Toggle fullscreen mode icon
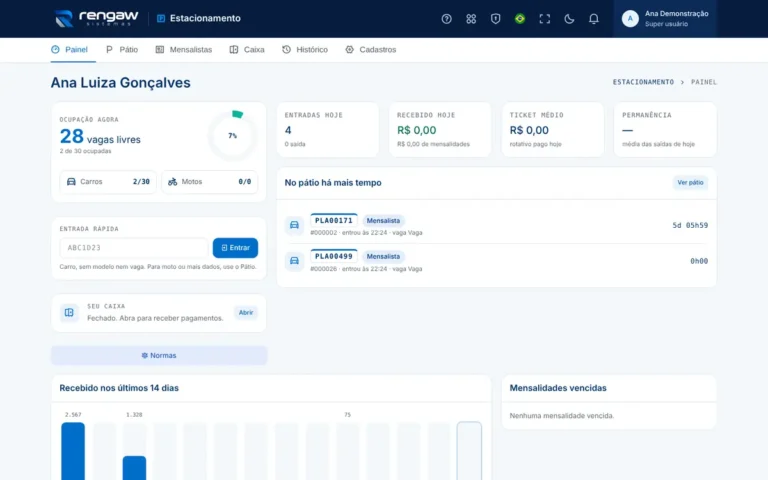The width and height of the screenshot is (768, 480). [545, 19]
